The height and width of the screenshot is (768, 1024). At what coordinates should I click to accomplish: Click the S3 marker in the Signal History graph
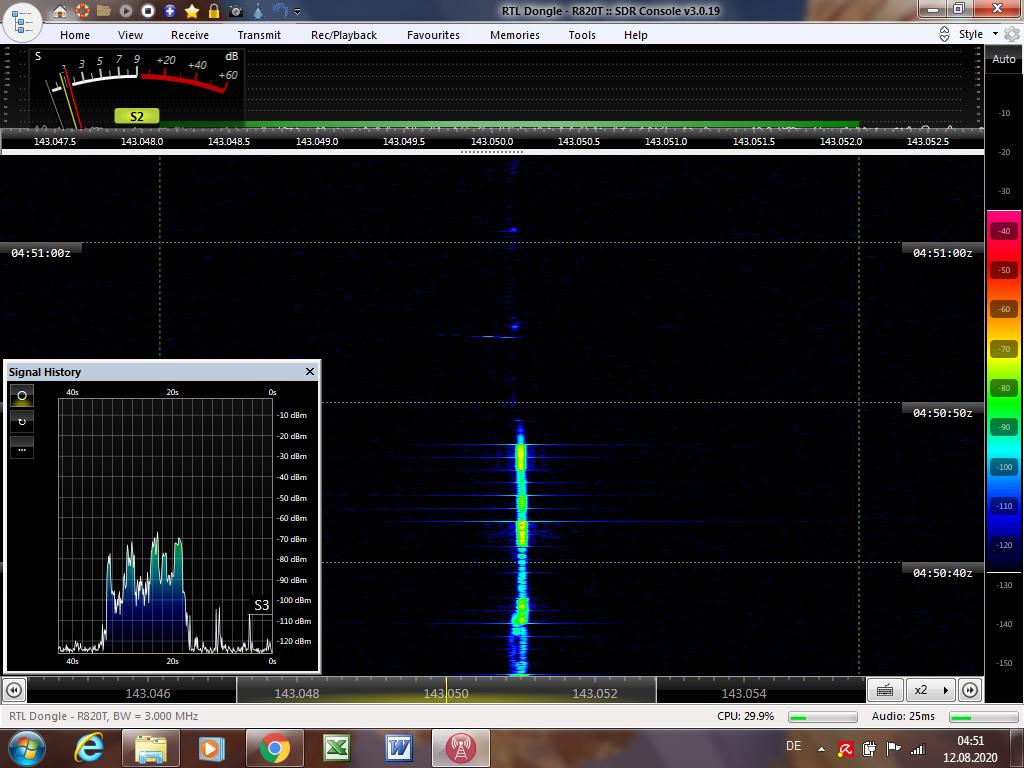point(261,605)
